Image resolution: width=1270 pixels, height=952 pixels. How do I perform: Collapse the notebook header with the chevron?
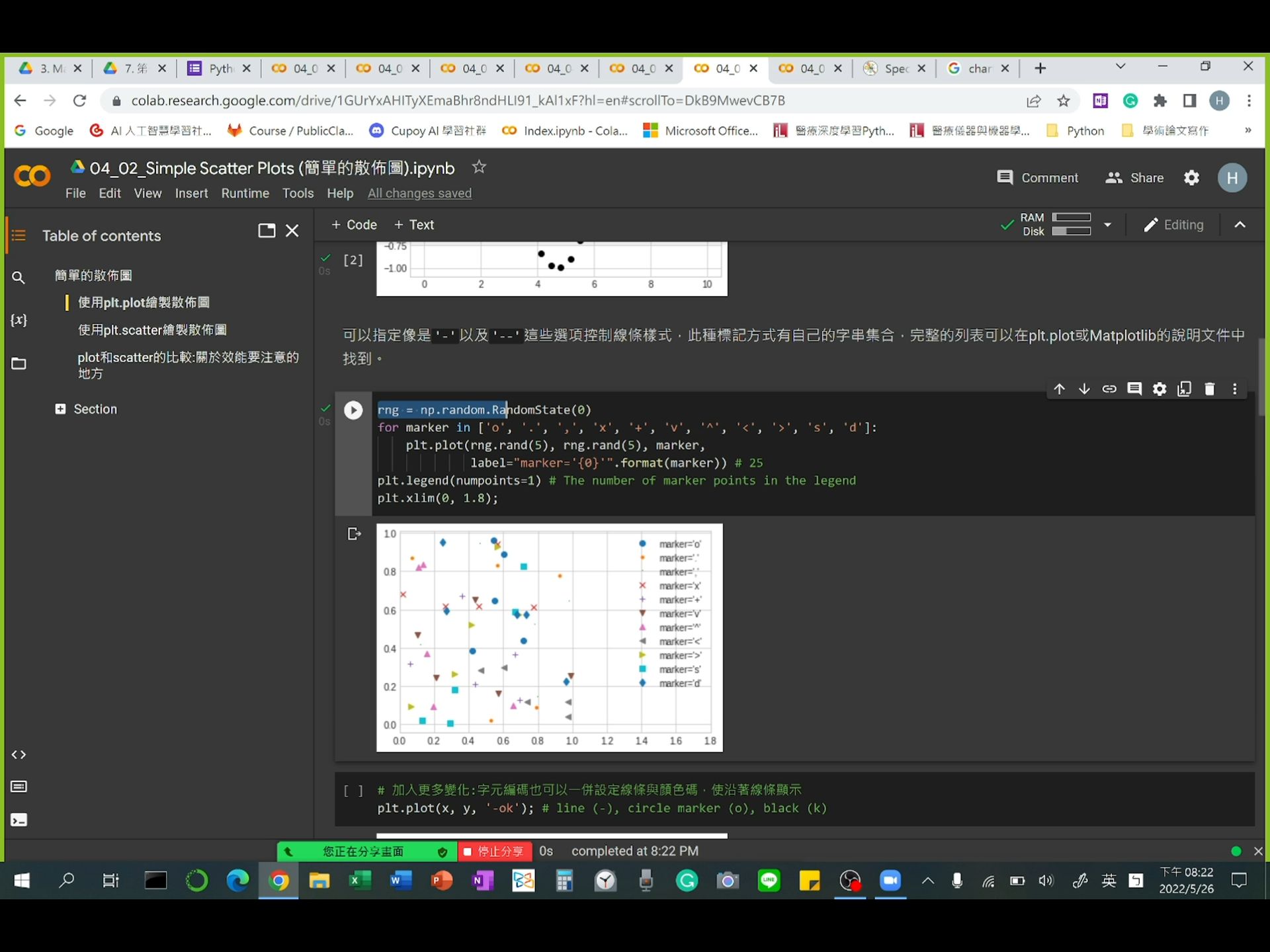[1240, 225]
